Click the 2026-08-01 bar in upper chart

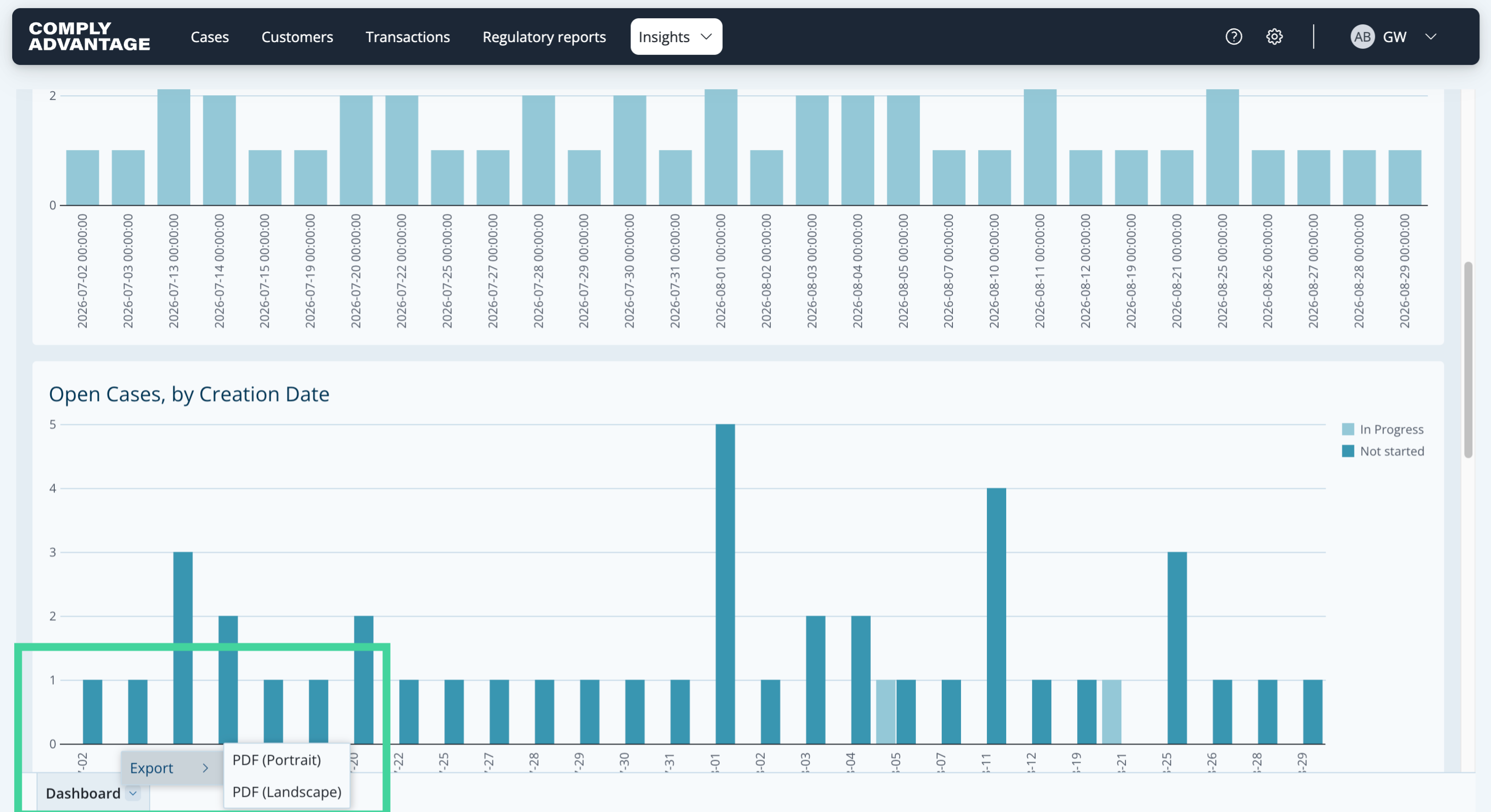[721, 147]
